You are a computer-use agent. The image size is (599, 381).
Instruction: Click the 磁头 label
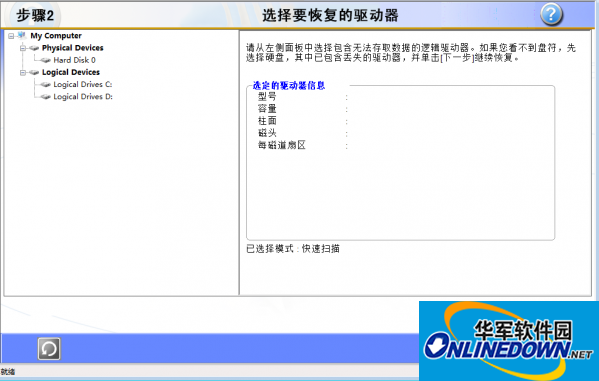(267, 133)
